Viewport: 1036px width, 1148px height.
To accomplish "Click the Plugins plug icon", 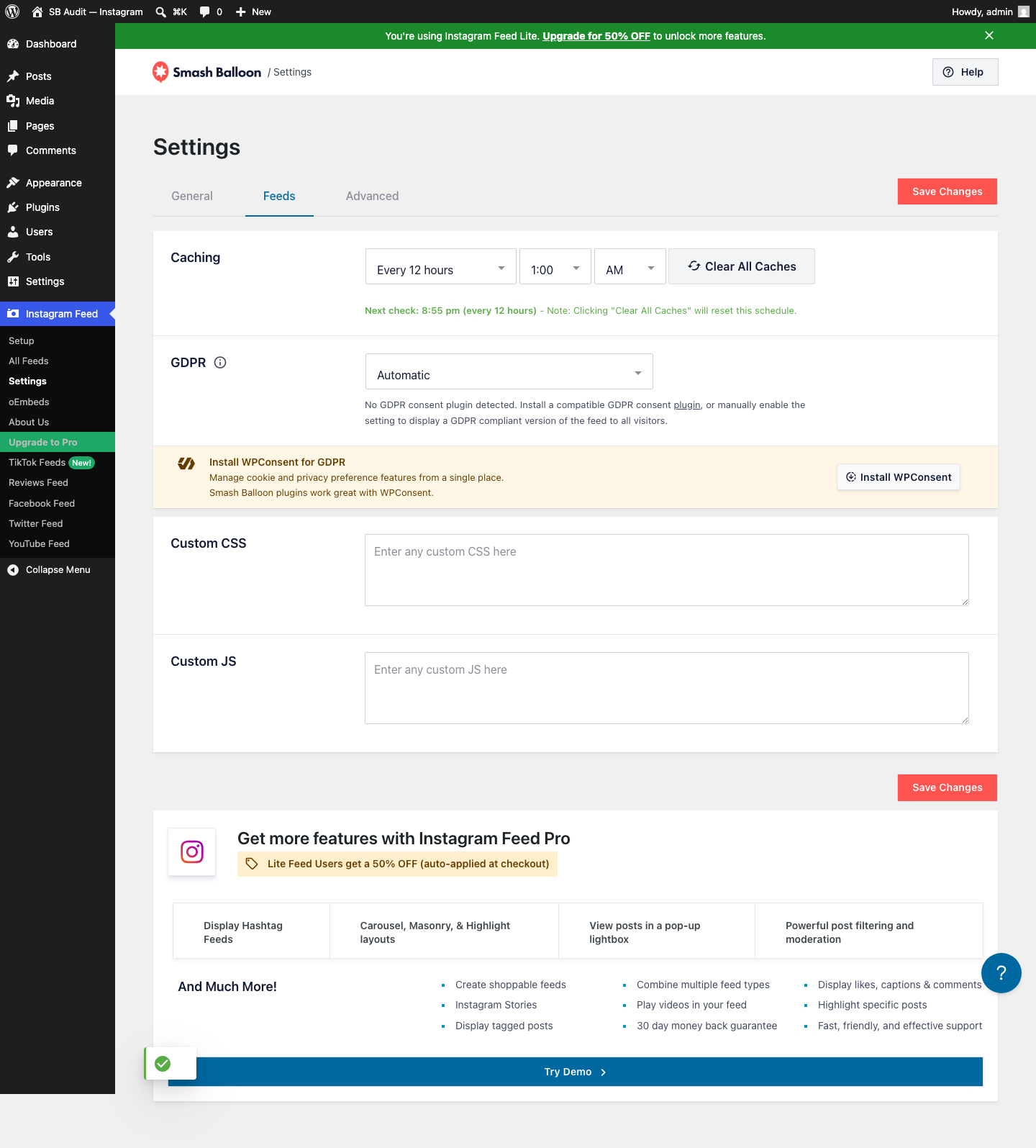I will 13,207.
